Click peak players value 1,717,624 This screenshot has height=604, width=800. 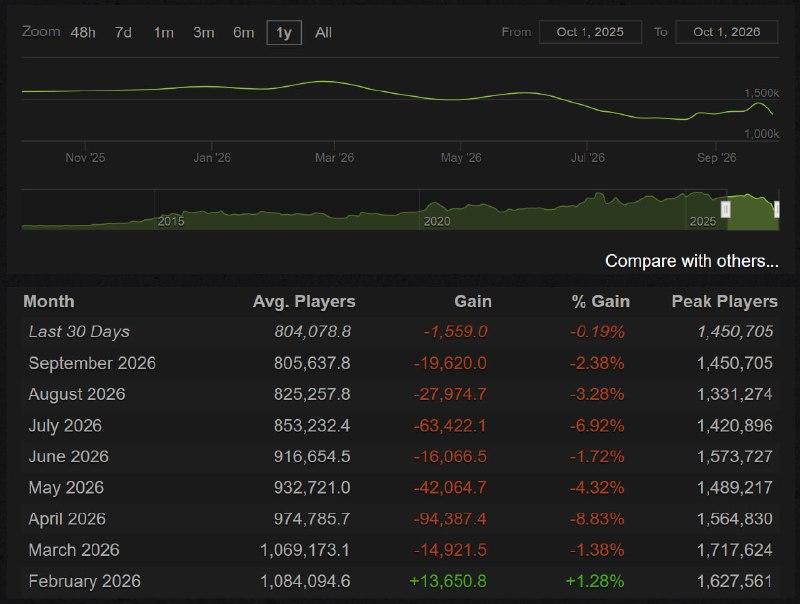(x=735, y=550)
